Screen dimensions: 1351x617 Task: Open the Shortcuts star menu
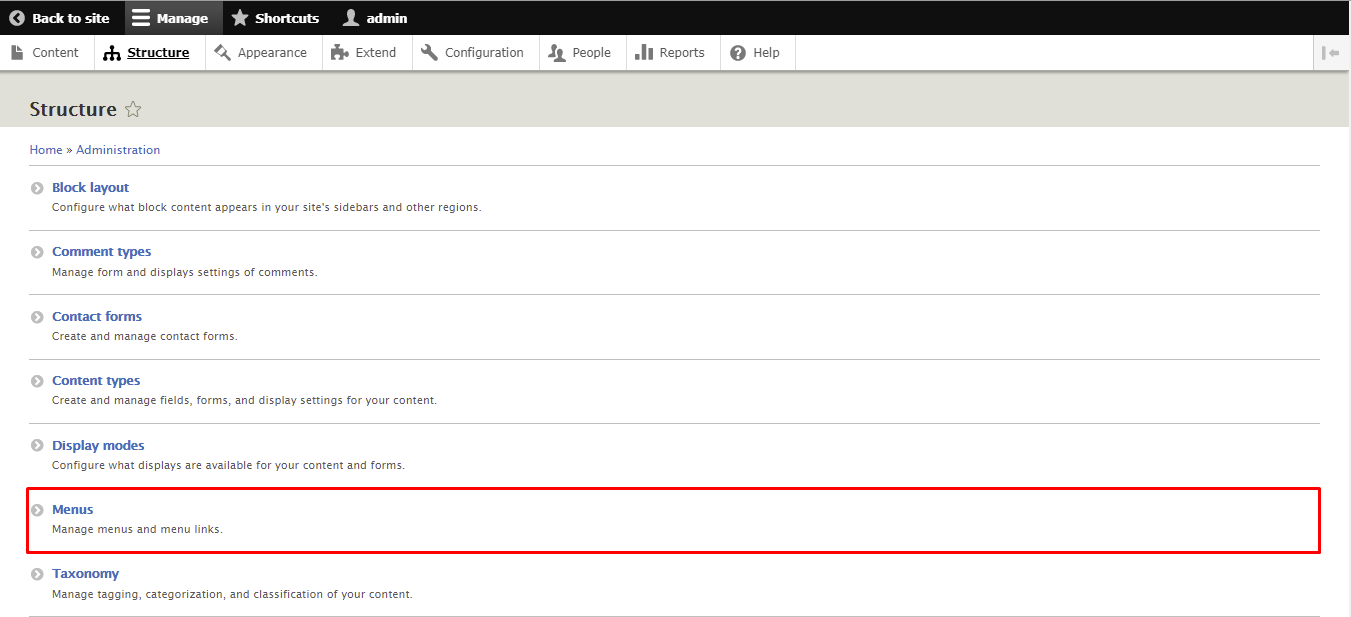275,18
